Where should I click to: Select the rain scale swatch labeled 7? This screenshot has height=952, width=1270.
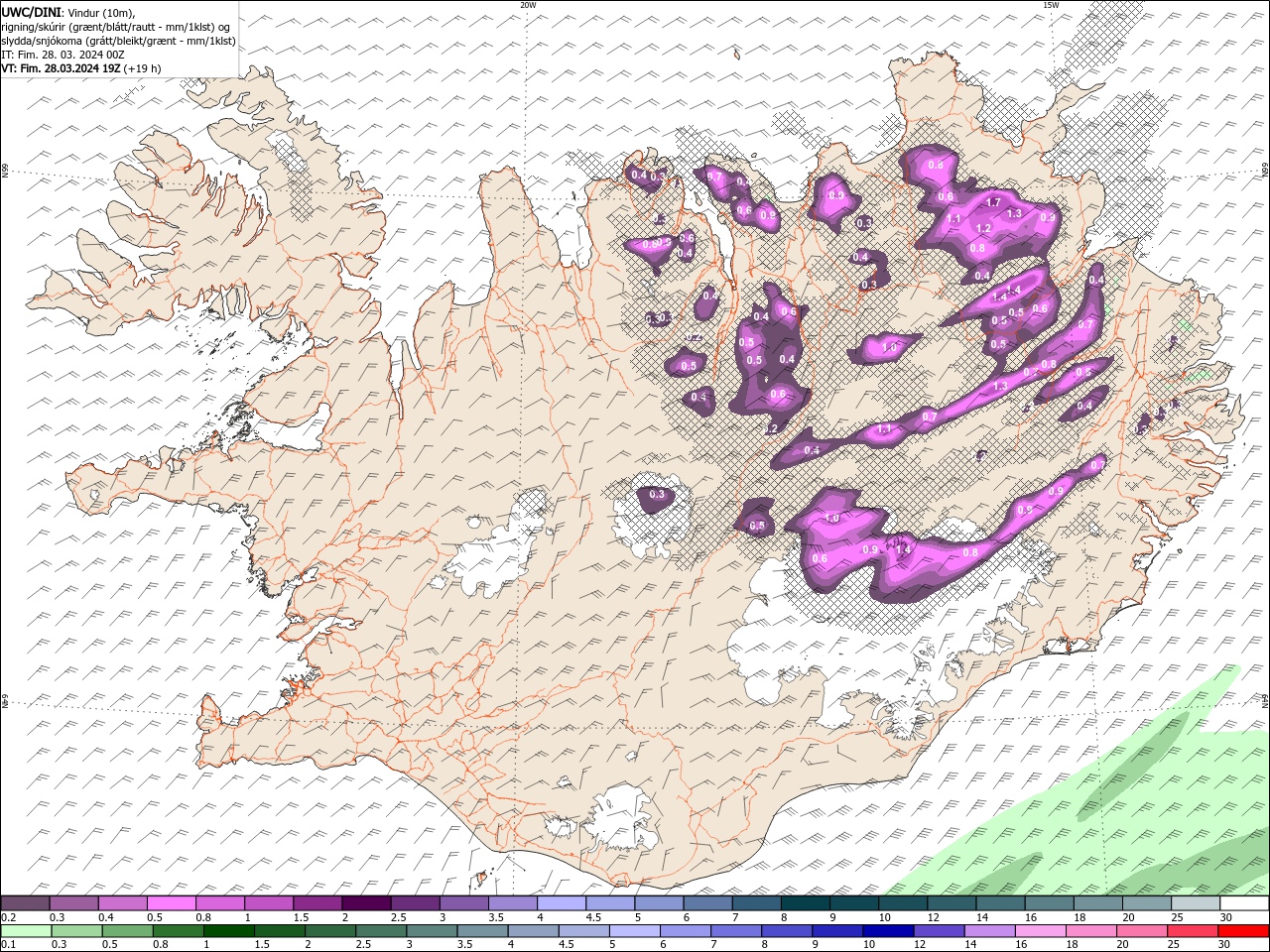[734, 931]
